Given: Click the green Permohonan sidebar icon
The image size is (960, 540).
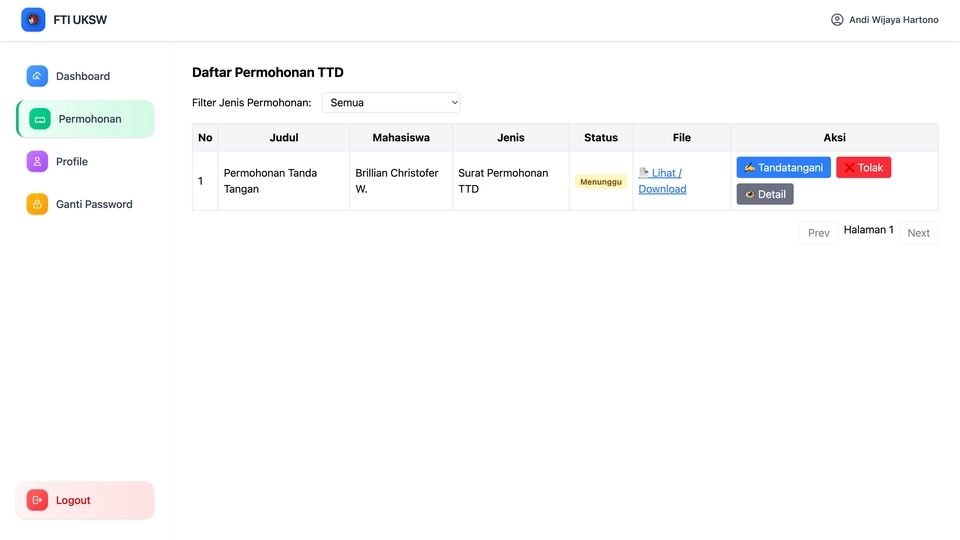Looking at the screenshot, I should click(40, 119).
